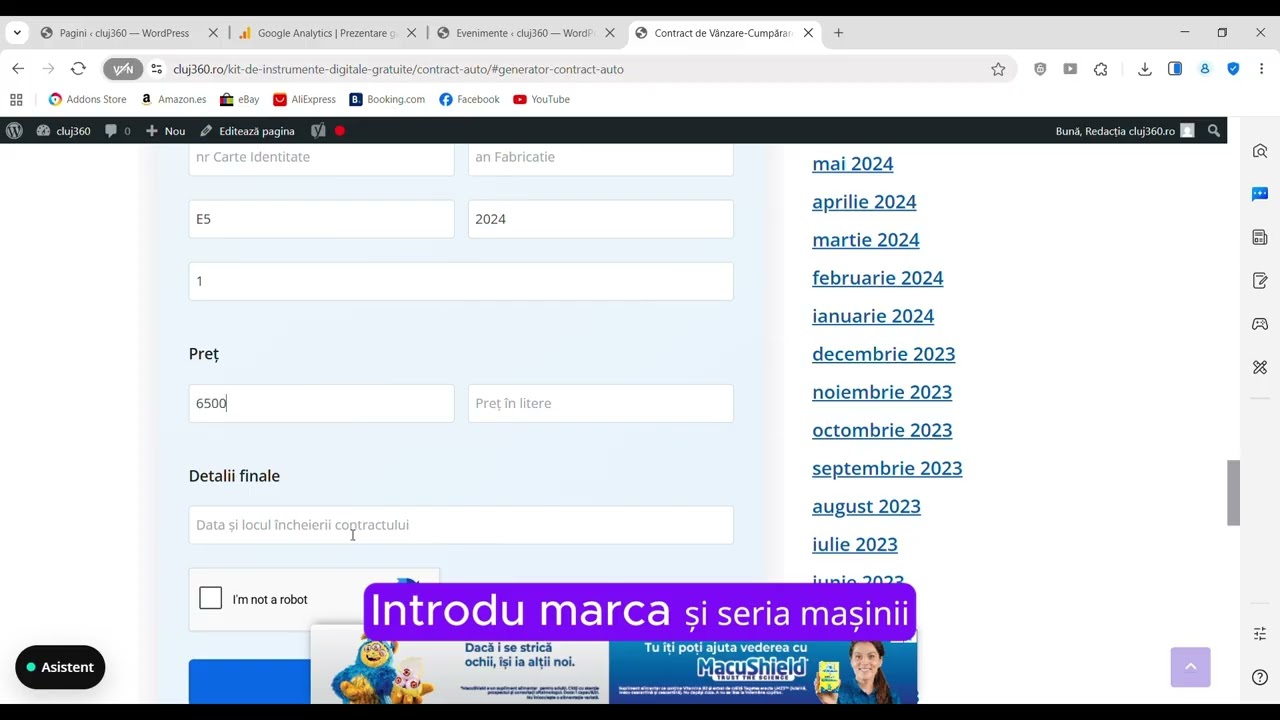1280x720 pixels.
Task: Check the I'm not a robot box
Action: coord(210,598)
